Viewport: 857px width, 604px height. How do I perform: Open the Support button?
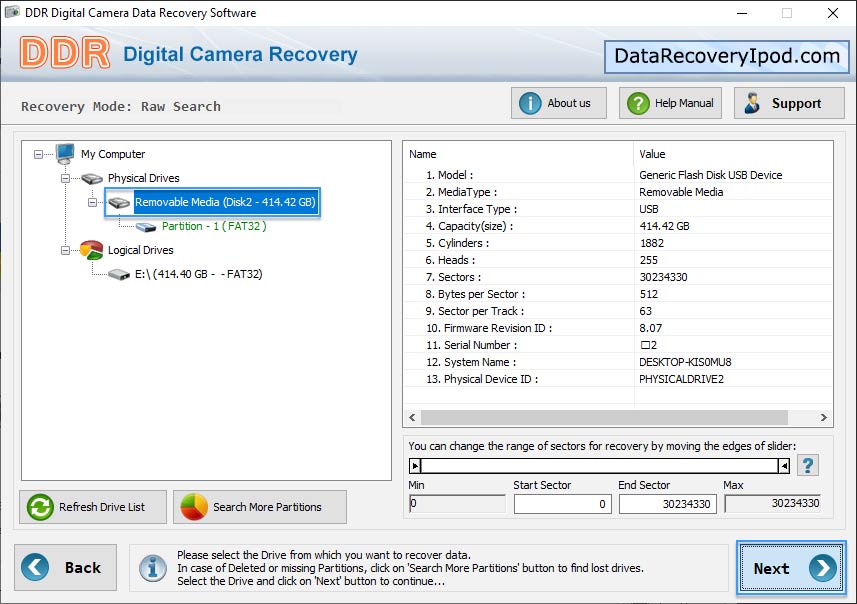[789, 103]
